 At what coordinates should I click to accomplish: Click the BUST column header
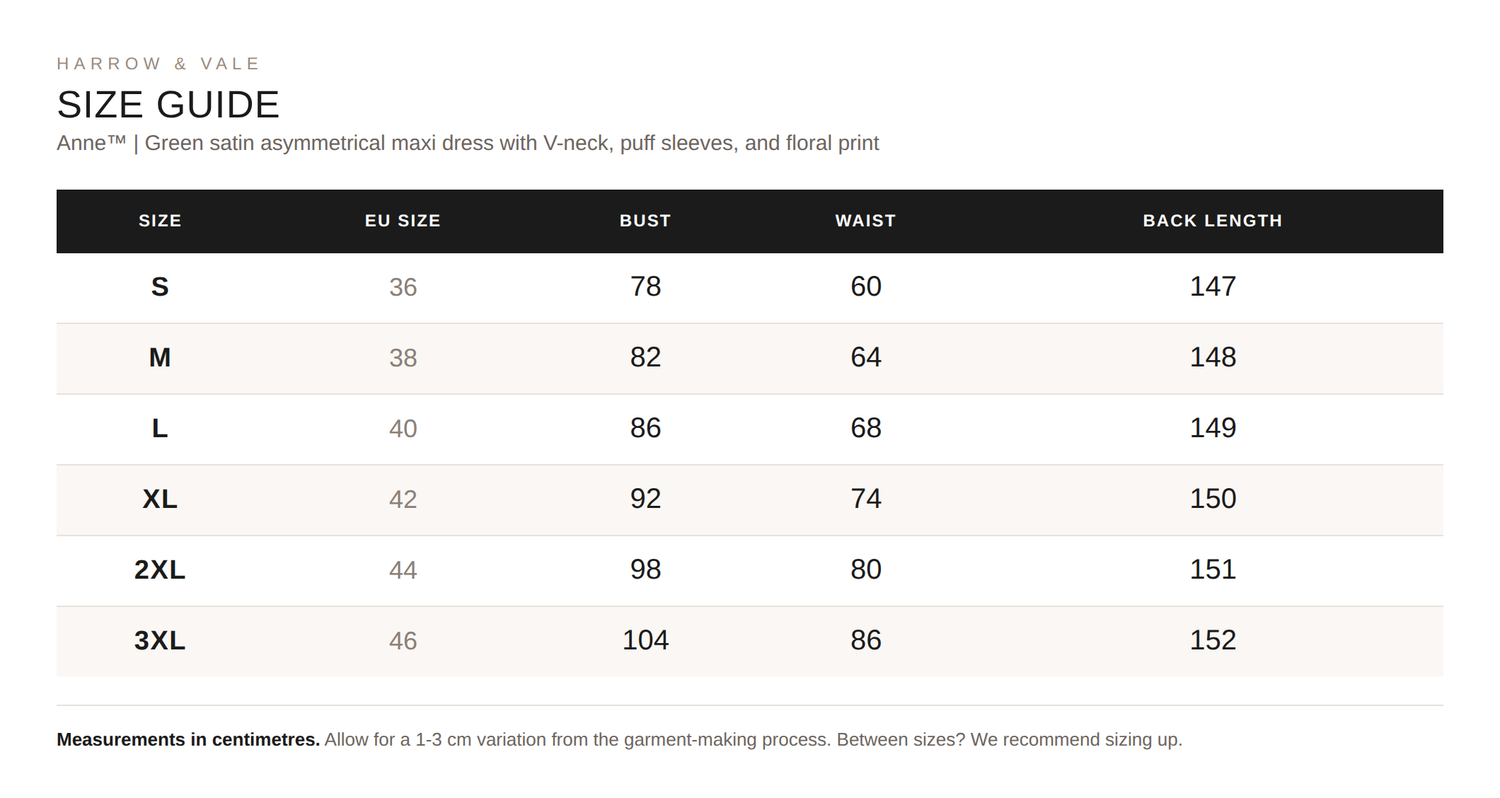point(645,221)
